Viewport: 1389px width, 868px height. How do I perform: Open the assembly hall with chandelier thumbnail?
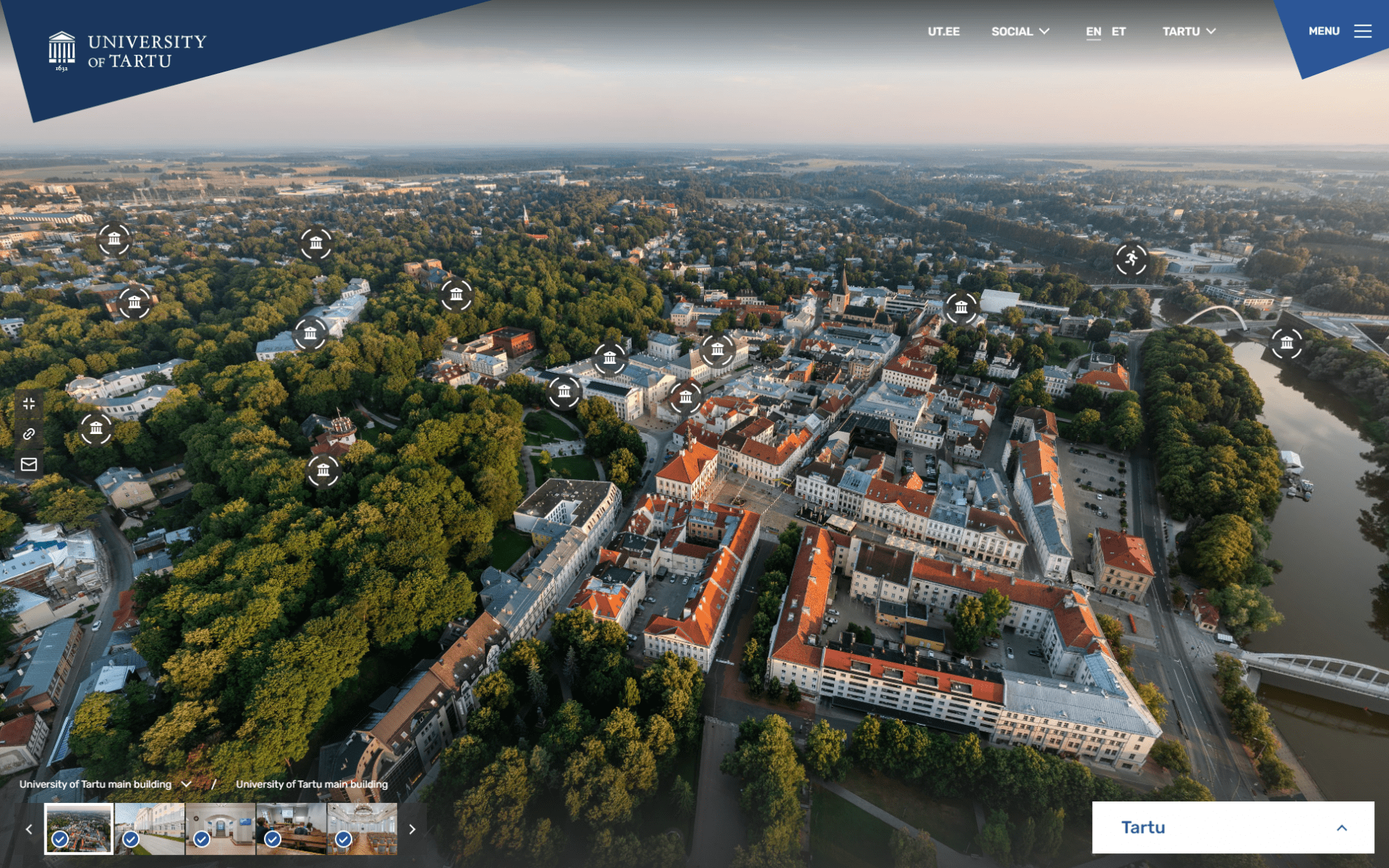pyautogui.click(x=363, y=829)
